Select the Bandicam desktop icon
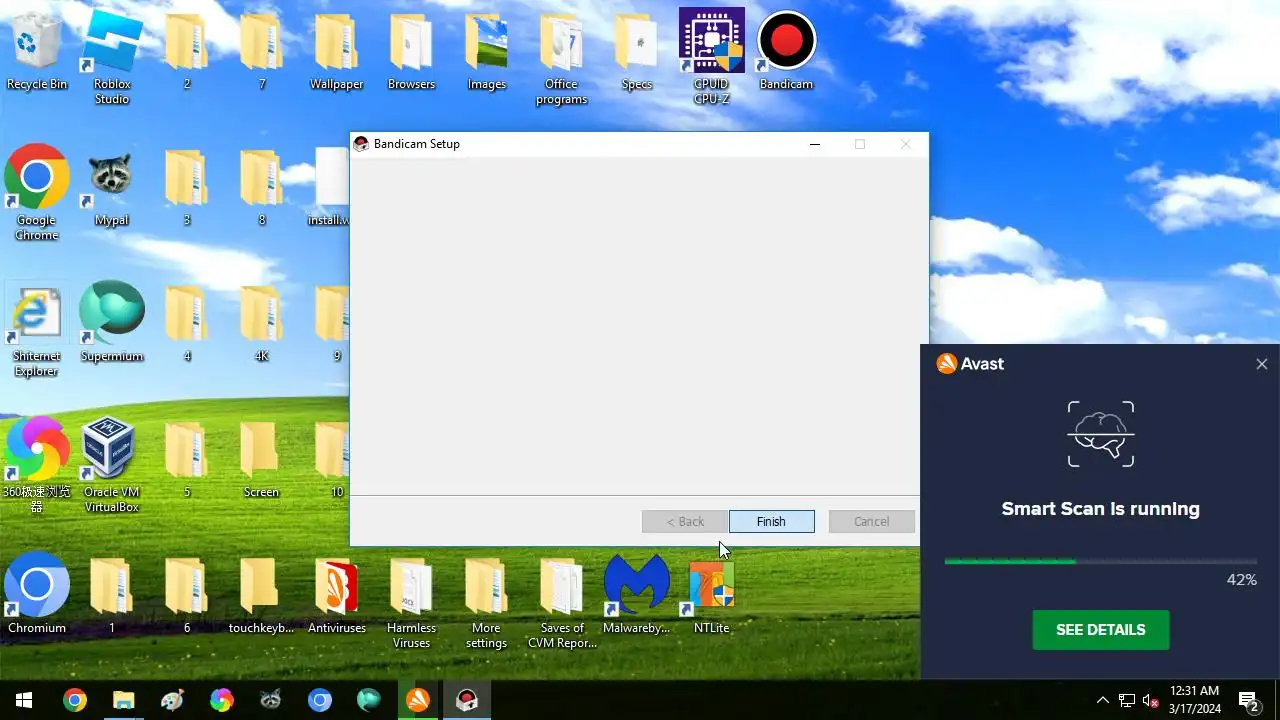1280x720 pixels. click(786, 52)
